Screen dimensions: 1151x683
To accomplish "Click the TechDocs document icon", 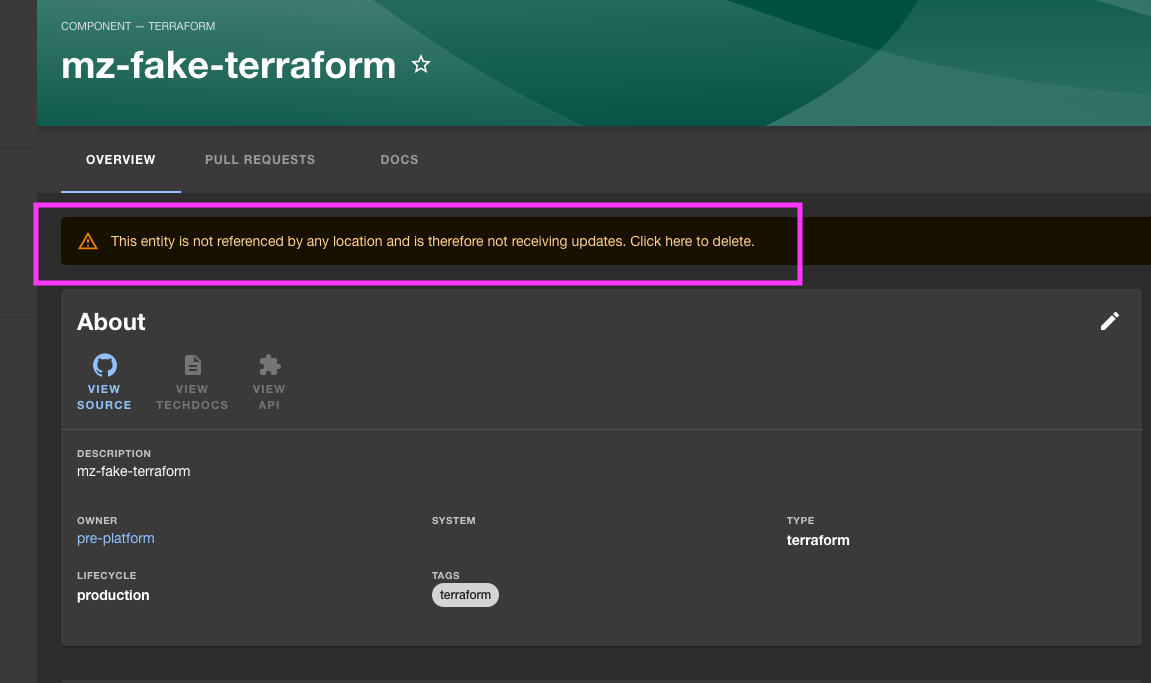I will pos(192,364).
